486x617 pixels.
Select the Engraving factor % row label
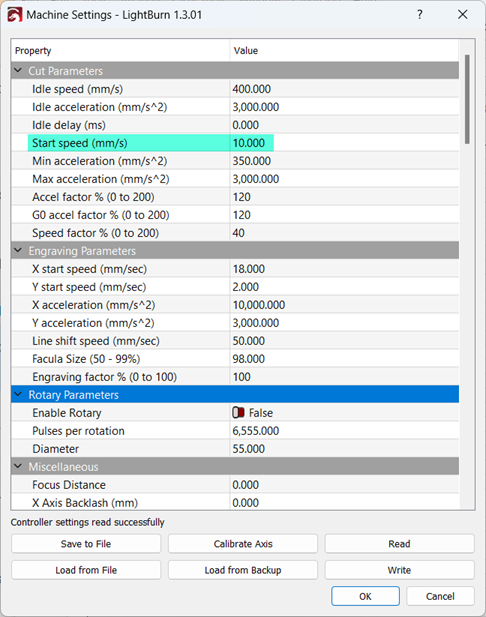(x=105, y=377)
